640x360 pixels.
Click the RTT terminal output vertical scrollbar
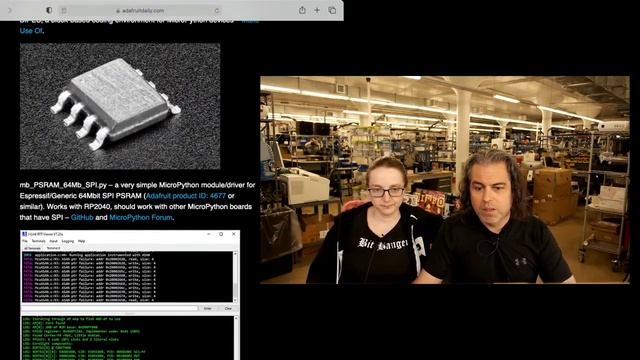pos(235,277)
